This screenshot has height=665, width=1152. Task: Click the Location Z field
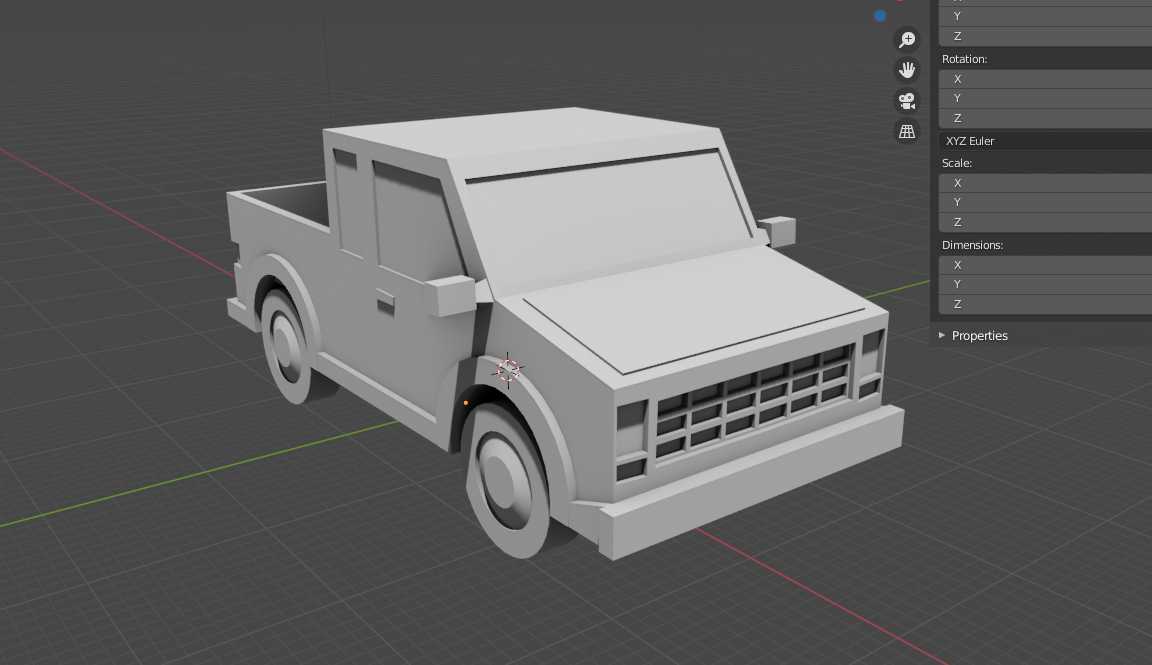tap(1045, 36)
